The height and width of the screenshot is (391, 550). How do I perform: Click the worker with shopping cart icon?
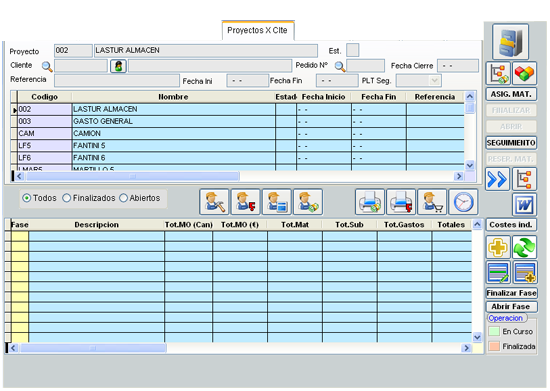(432, 202)
